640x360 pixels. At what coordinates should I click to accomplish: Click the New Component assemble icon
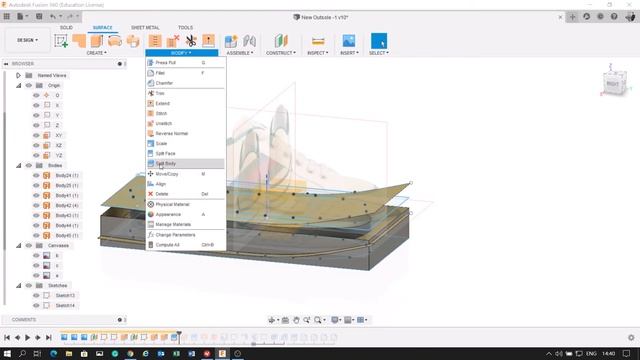point(231,41)
